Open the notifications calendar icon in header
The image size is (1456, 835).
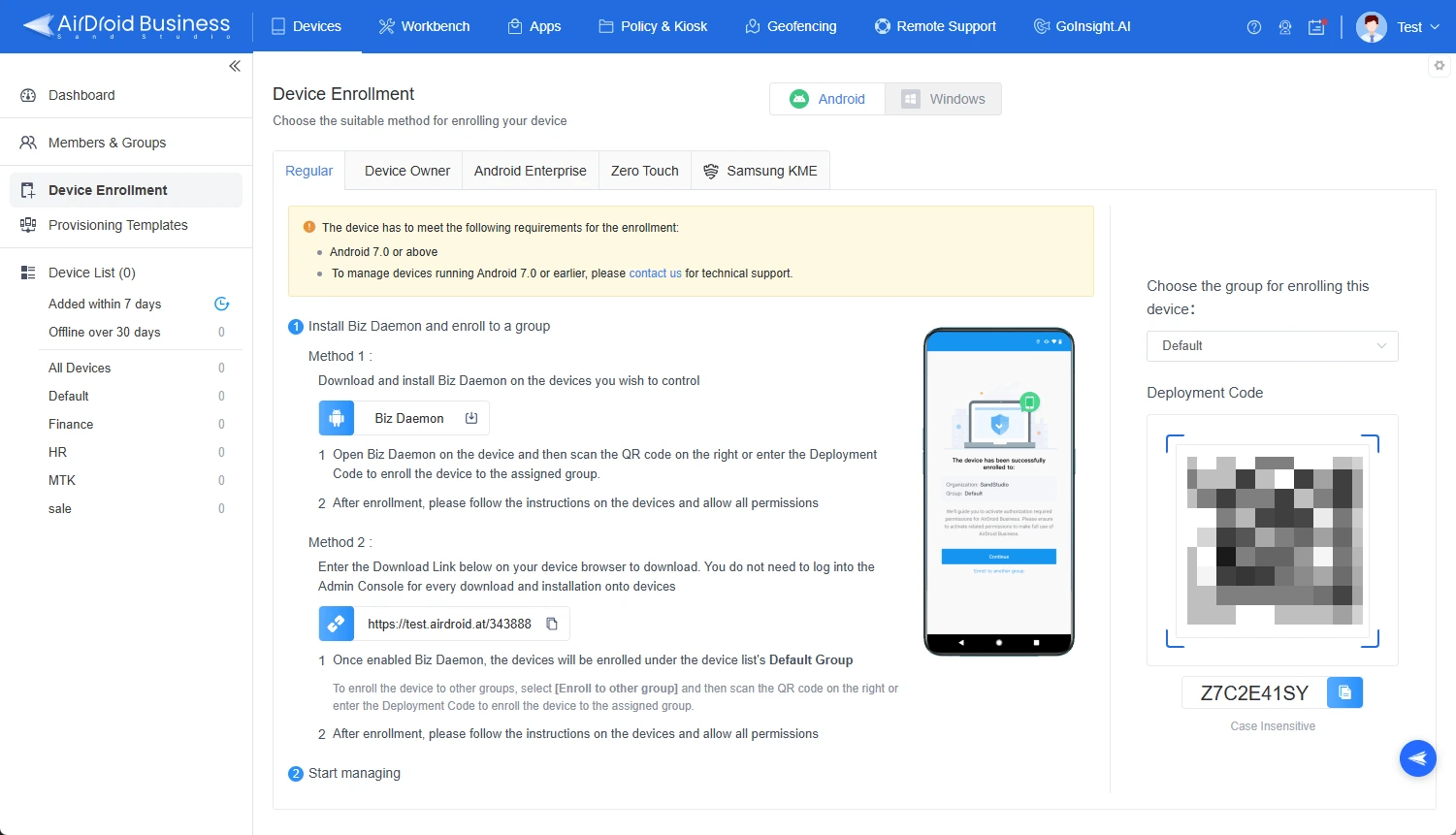1316,27
